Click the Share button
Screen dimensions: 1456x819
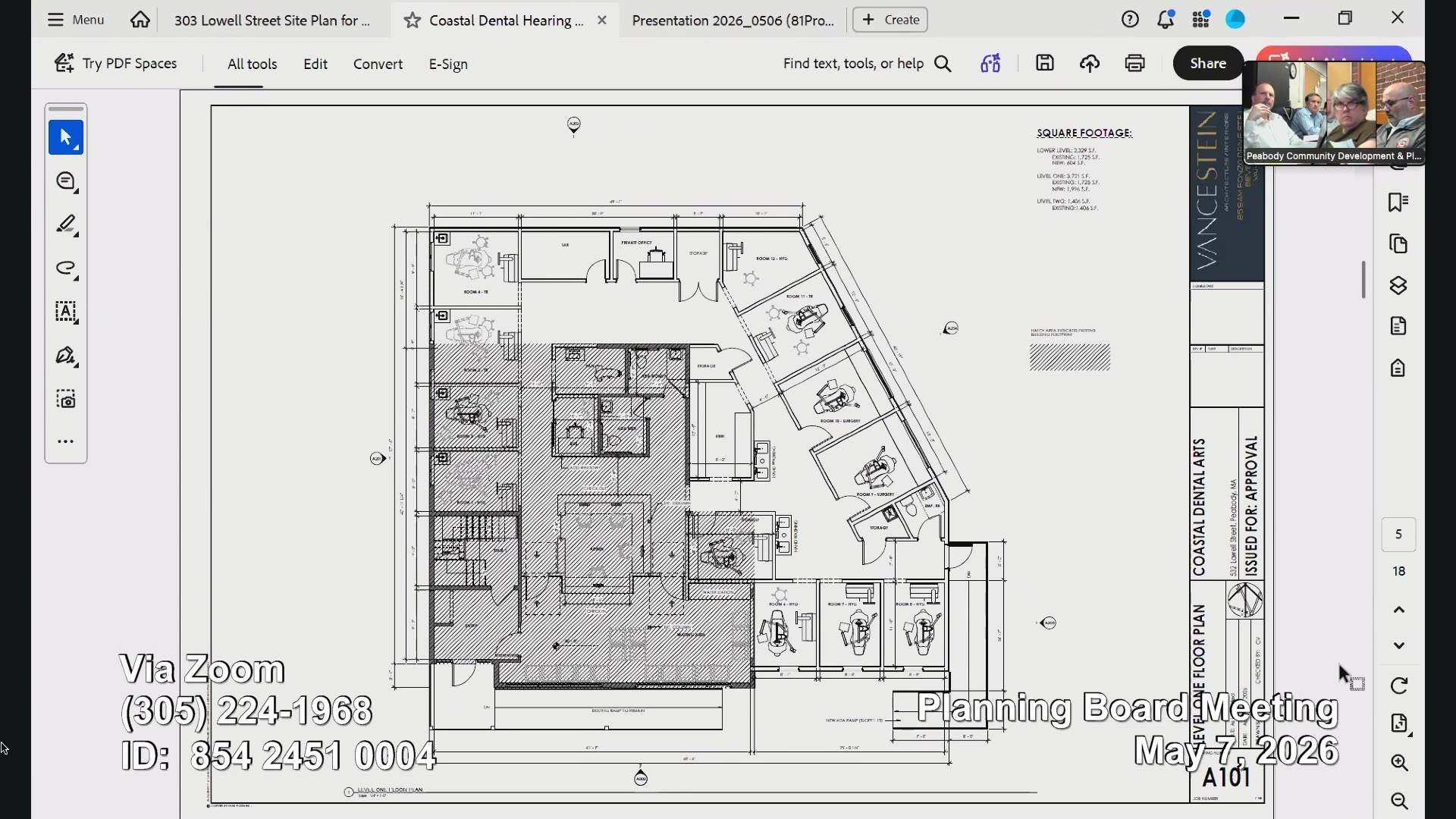click(1208, 64)
